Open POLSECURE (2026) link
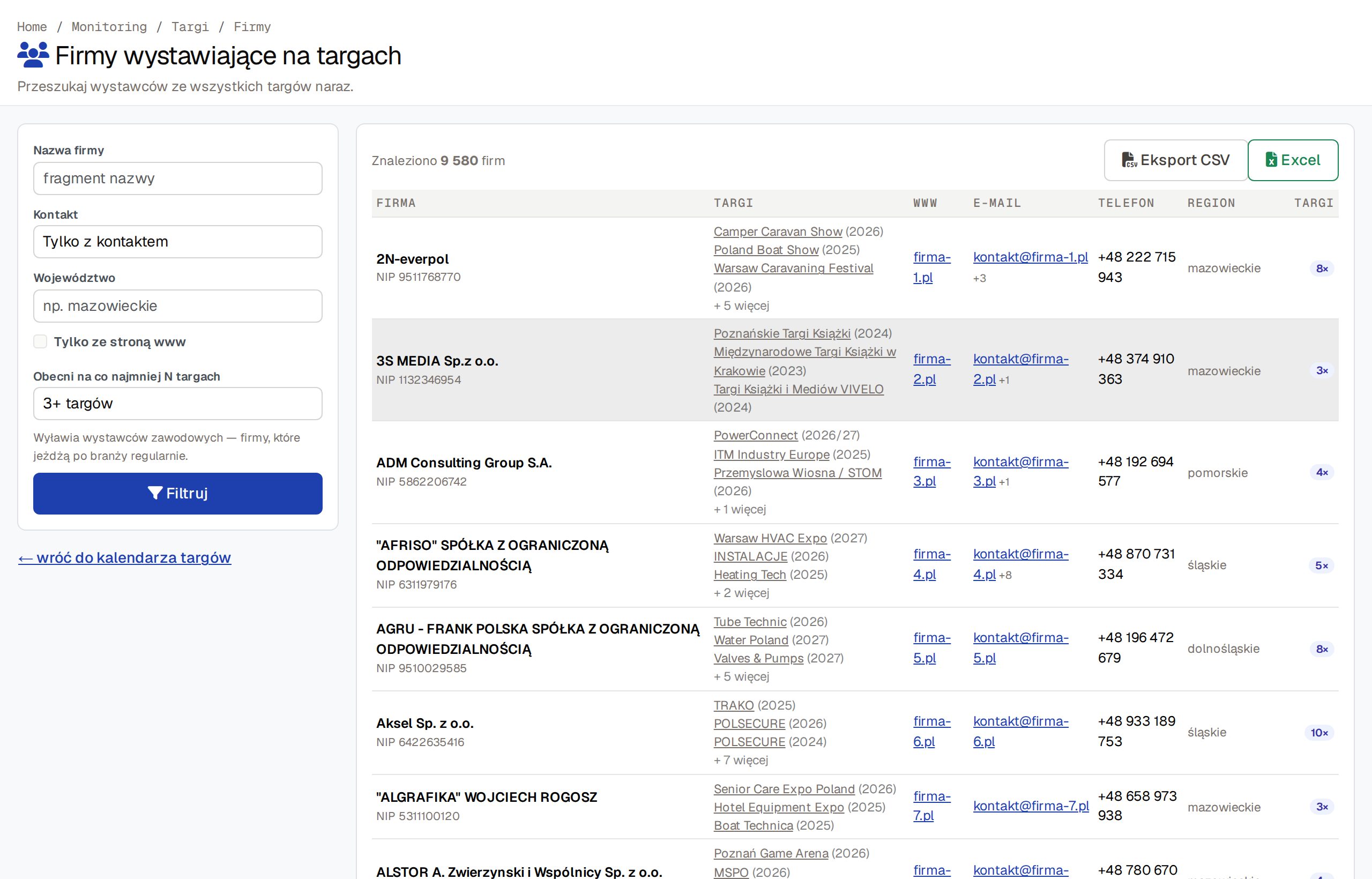 749,724
